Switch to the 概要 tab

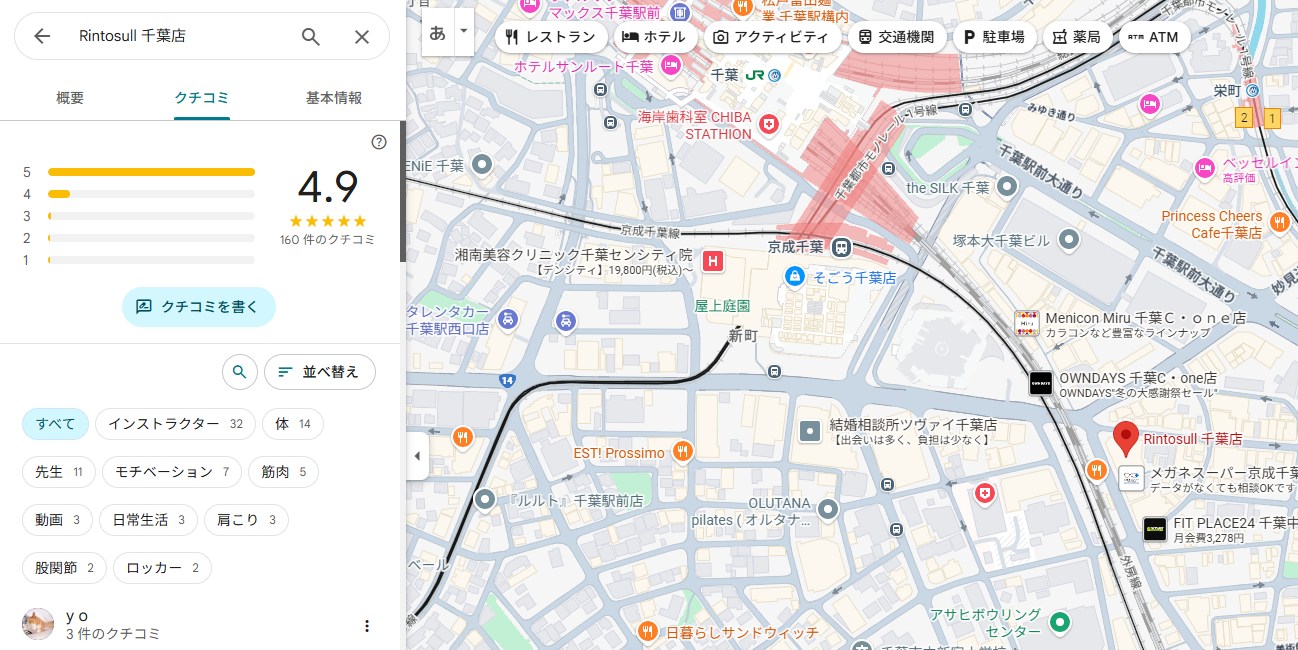click(x=70, y=98)
